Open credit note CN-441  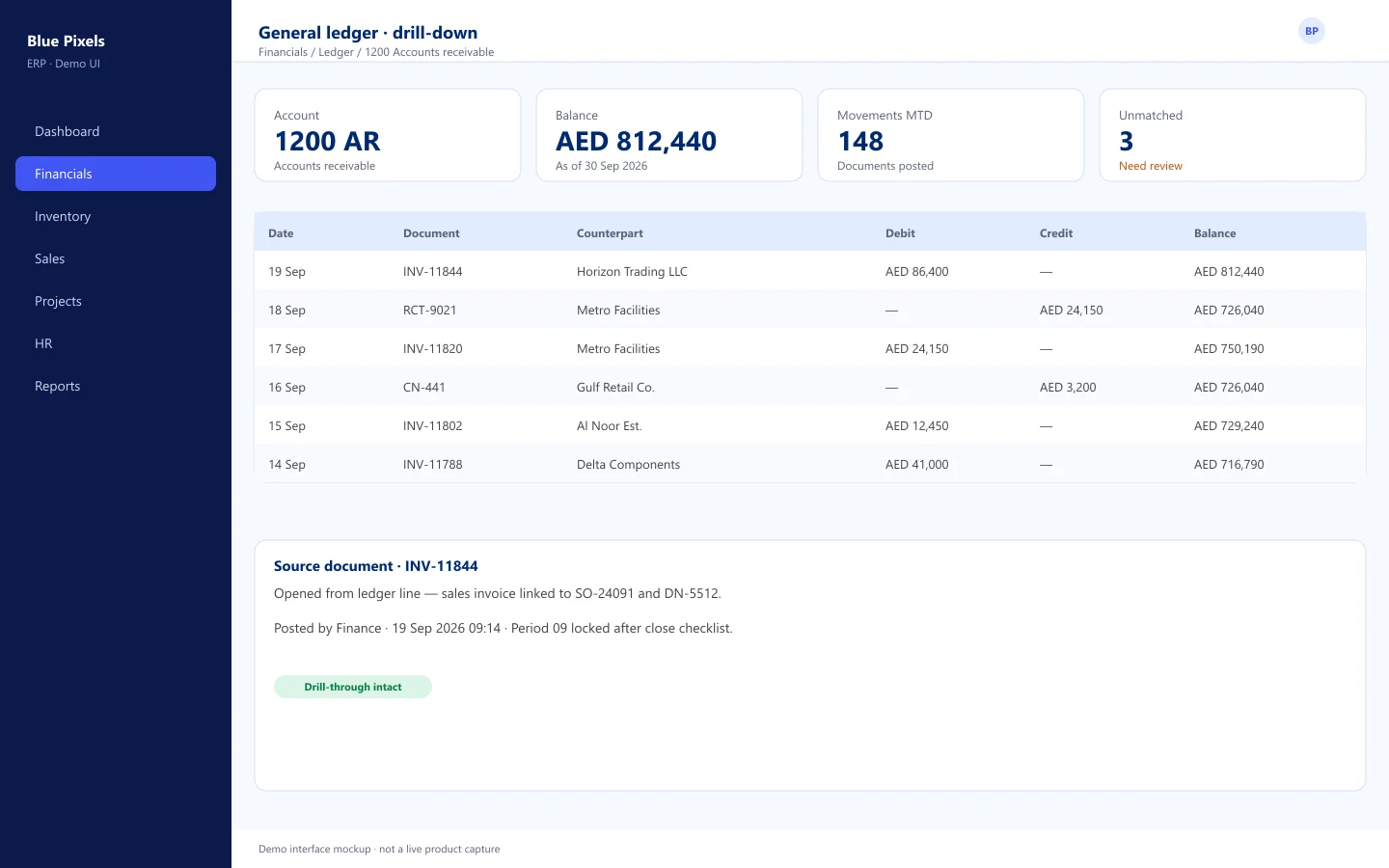(423, 388)
